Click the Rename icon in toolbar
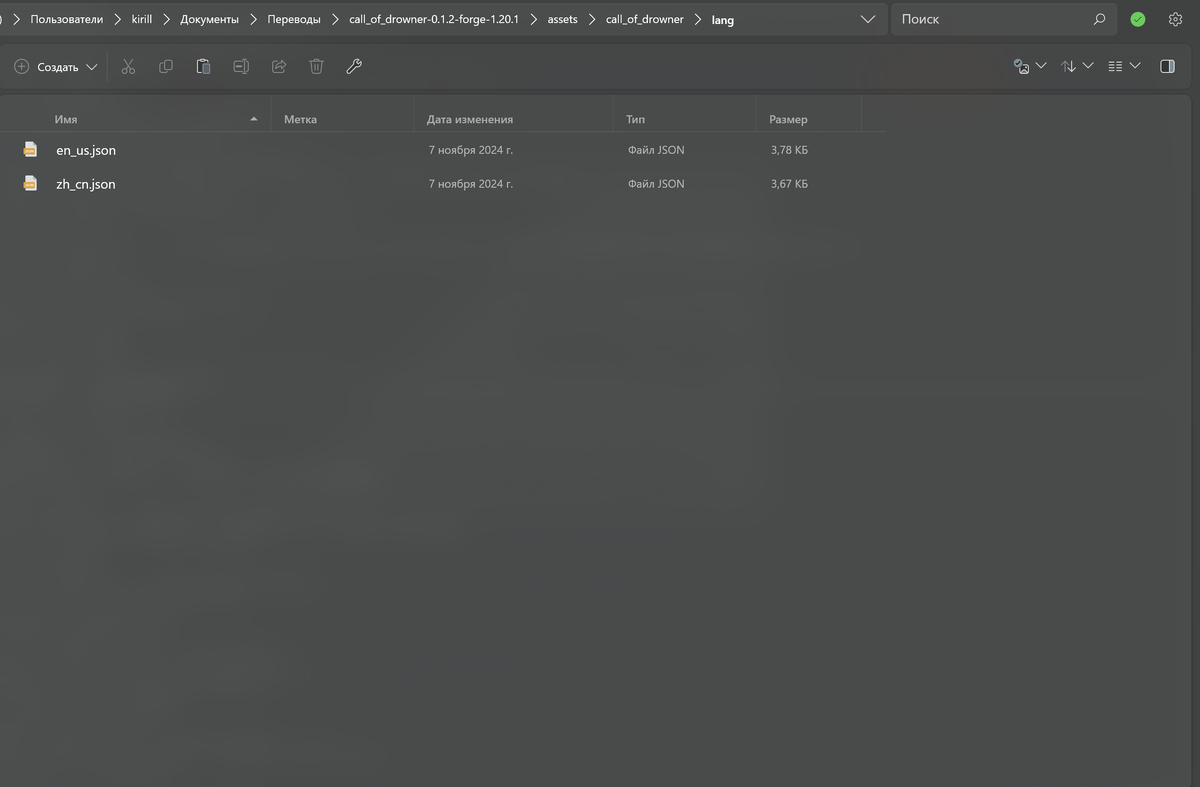This screenshot has height=787, width=1200. [241, 66]
